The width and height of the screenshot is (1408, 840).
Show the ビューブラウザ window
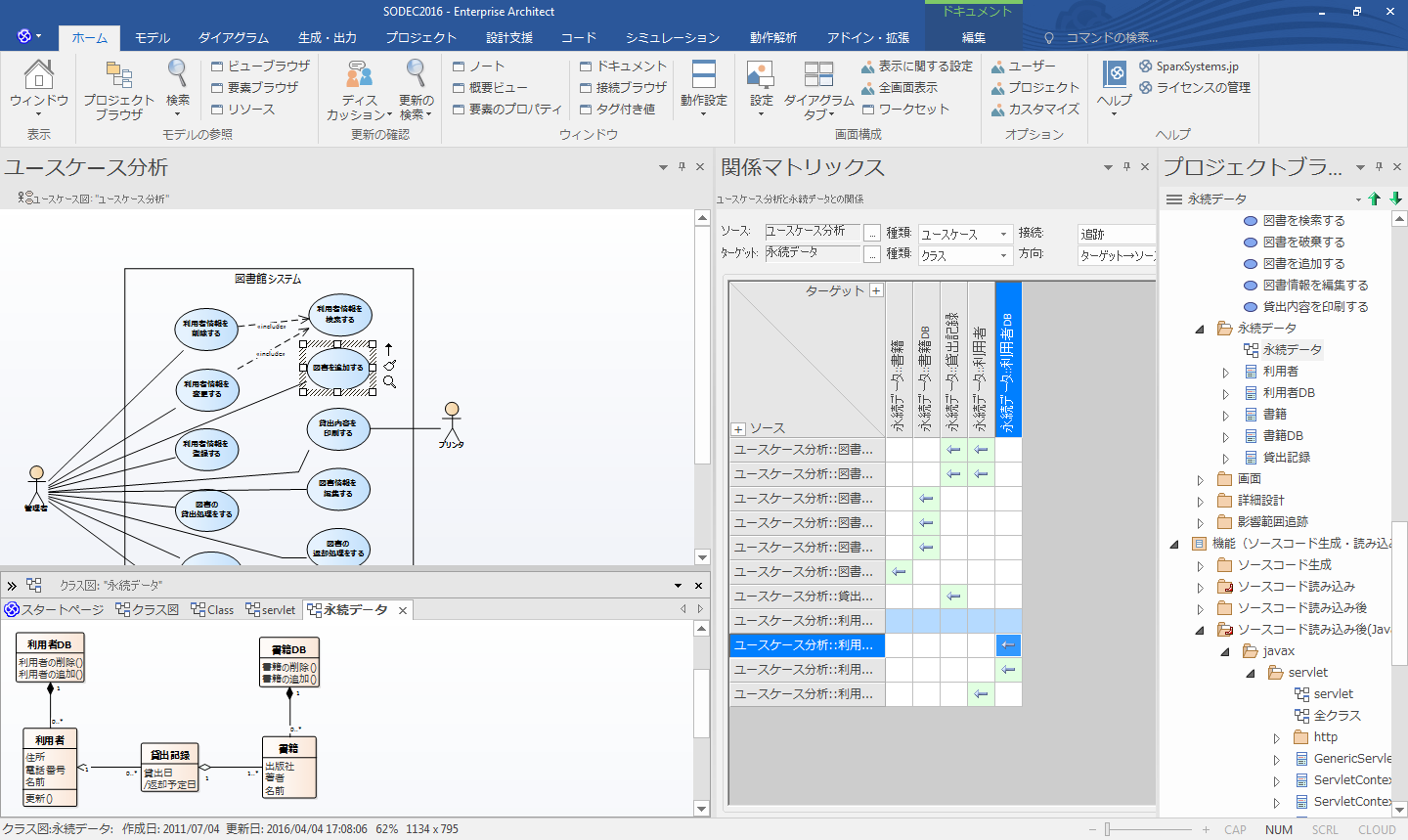260,66
